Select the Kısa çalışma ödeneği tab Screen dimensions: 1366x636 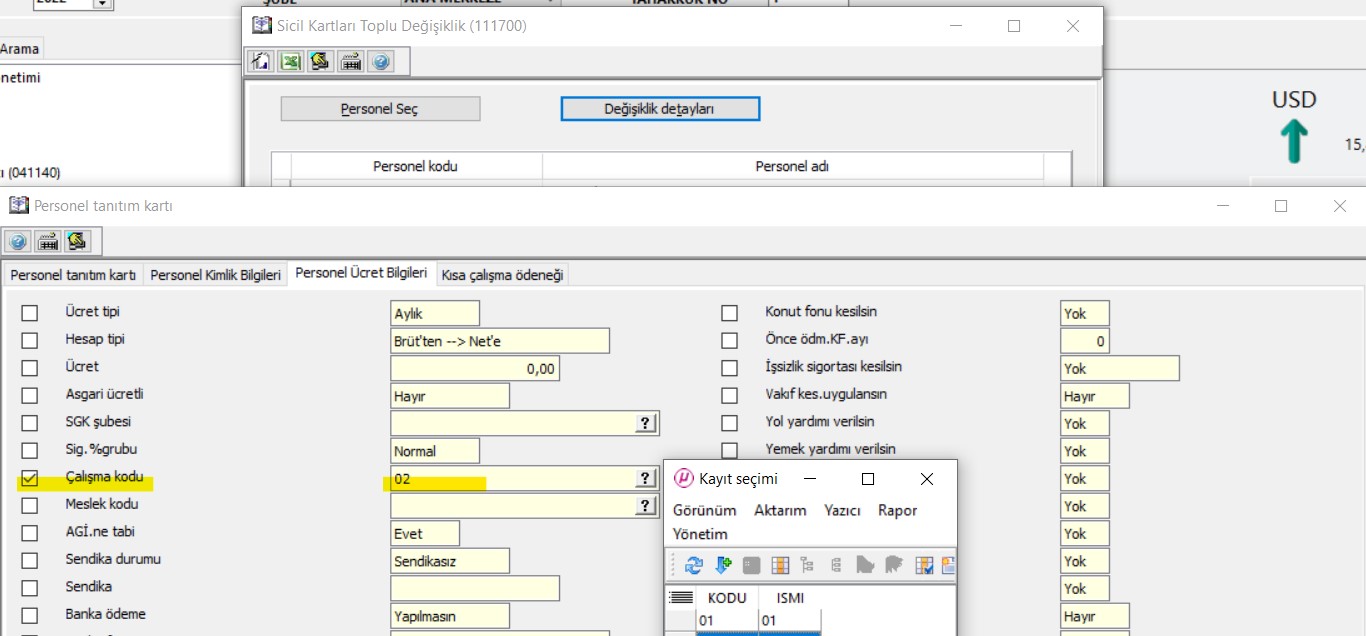pyautogui.click(x=503, y=275)
